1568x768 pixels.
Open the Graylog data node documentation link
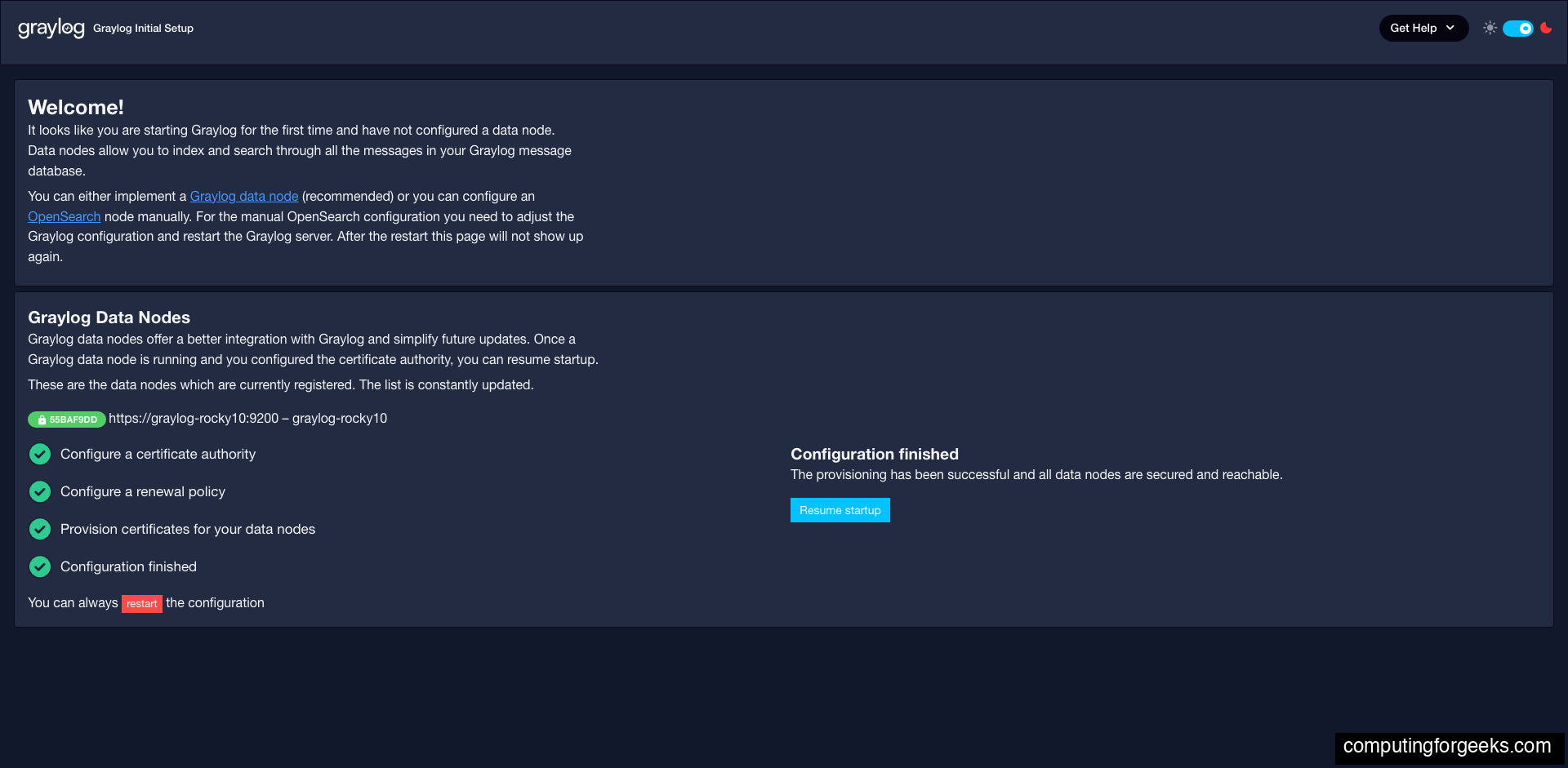pyautogui.click(x=243, y=196)
